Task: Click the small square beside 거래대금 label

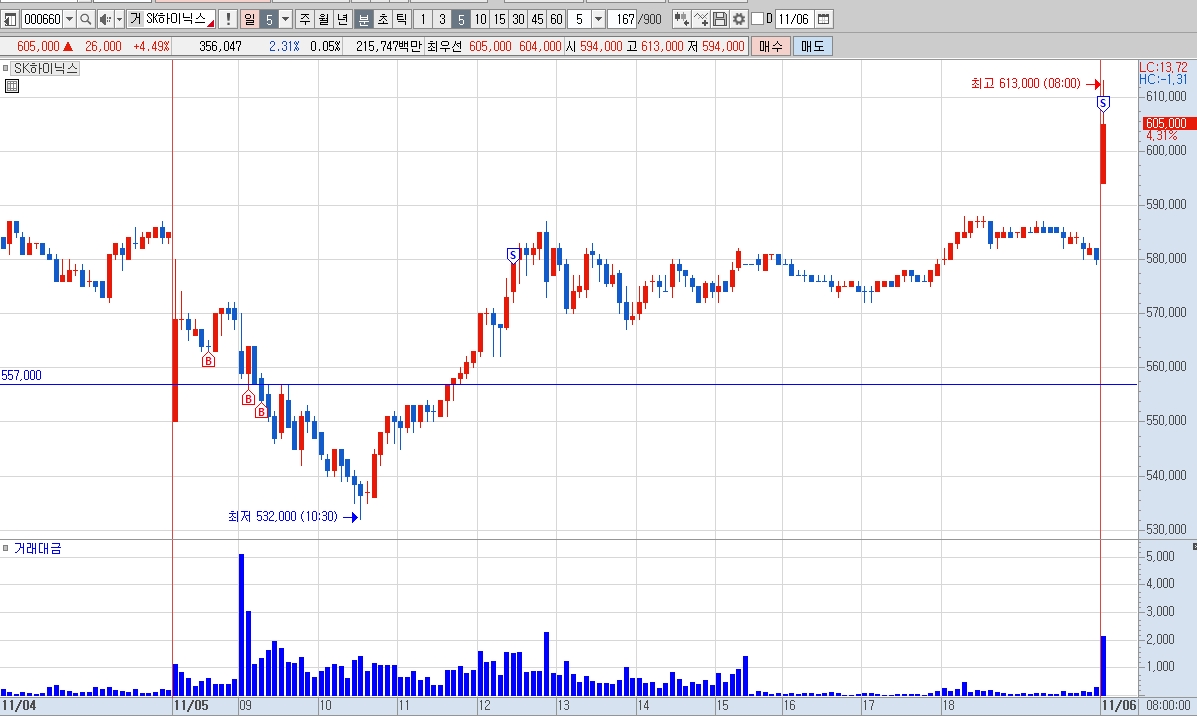Action: pos(5,548)
